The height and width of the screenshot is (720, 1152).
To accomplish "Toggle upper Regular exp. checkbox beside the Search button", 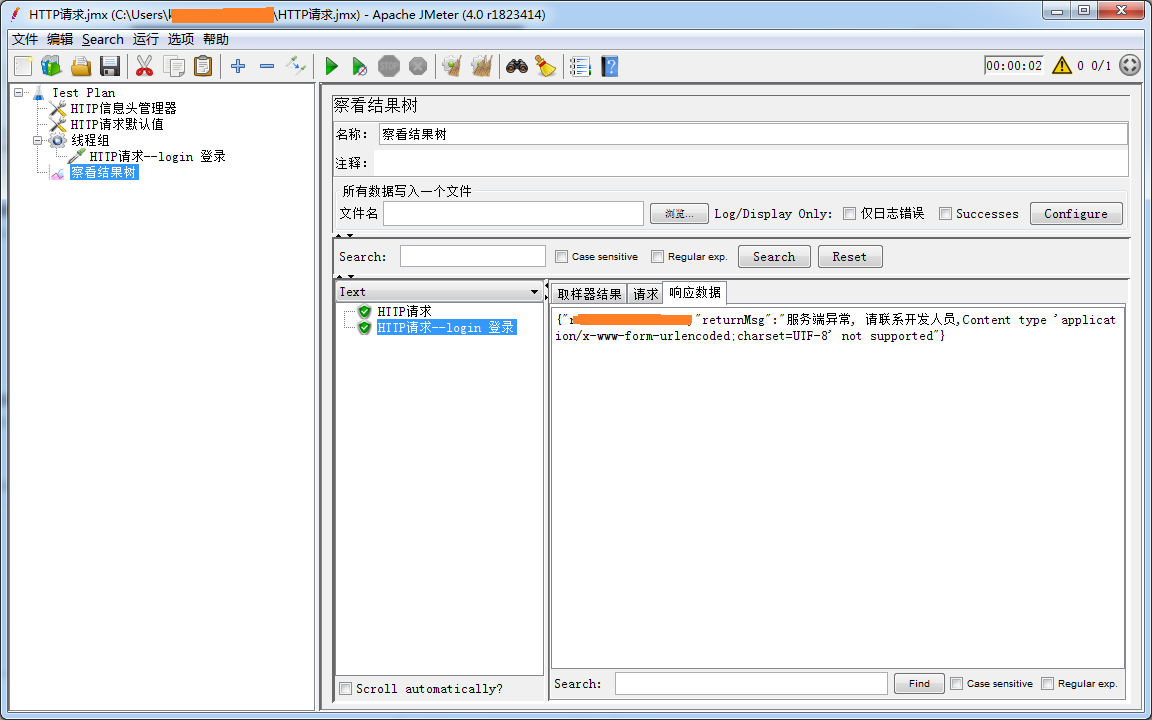I will coord(658,256).
